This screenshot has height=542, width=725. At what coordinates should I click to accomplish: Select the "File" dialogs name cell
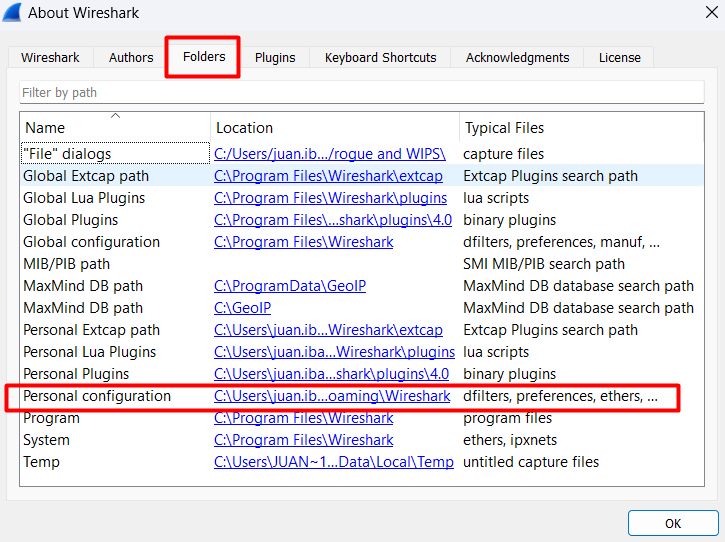click(x=115, y=154)
